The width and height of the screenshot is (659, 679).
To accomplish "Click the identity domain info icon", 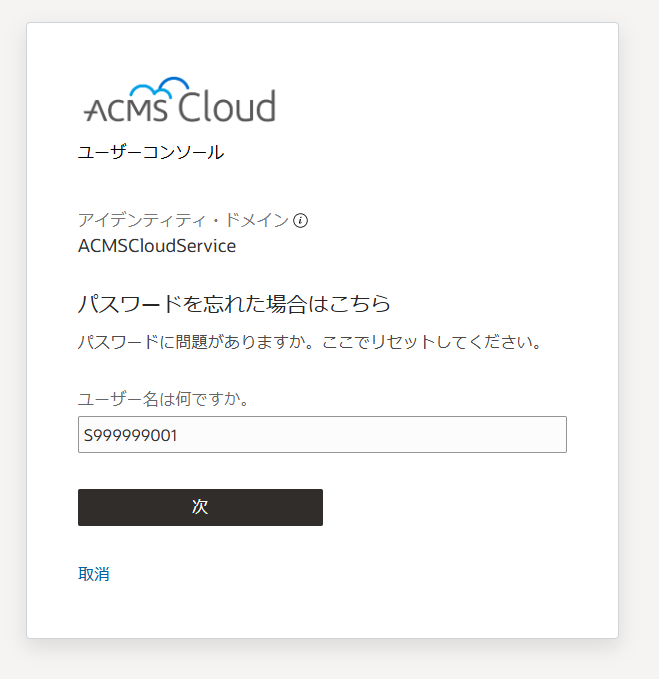I will pos(300,220).
